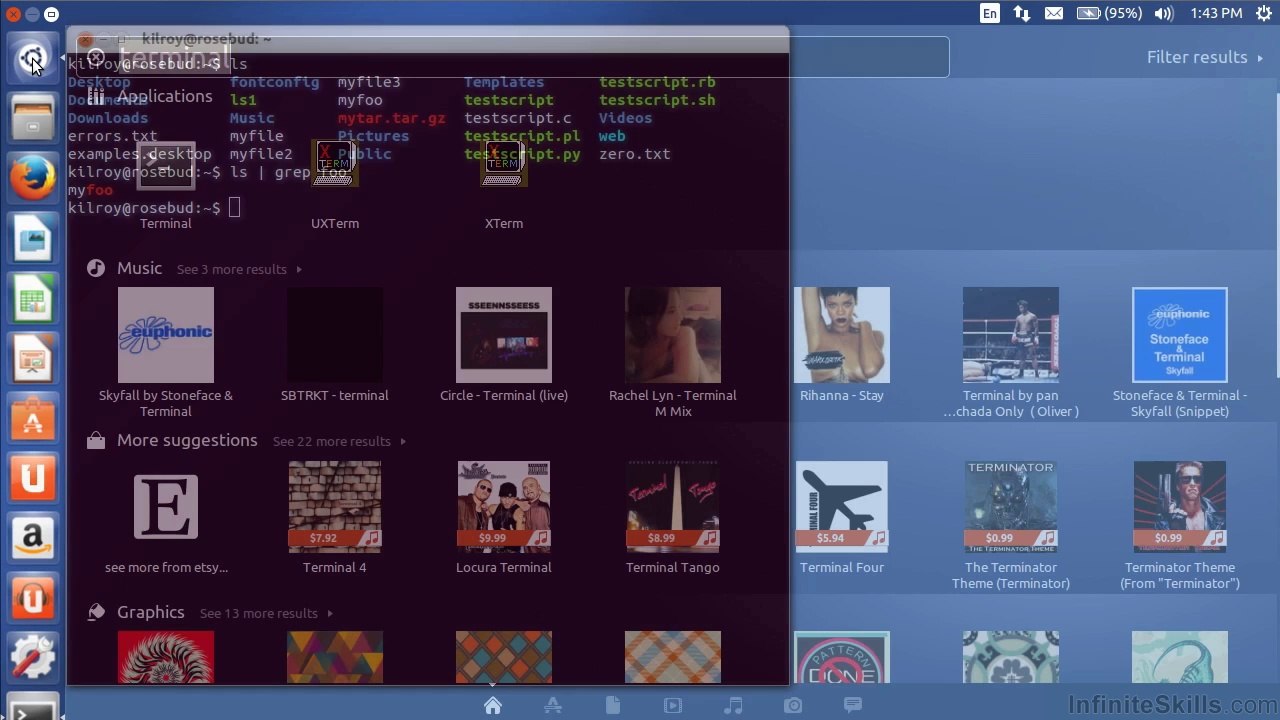Switch to the Files lens
Viewport: 1280px width, 720px height.
coord(613,705)
